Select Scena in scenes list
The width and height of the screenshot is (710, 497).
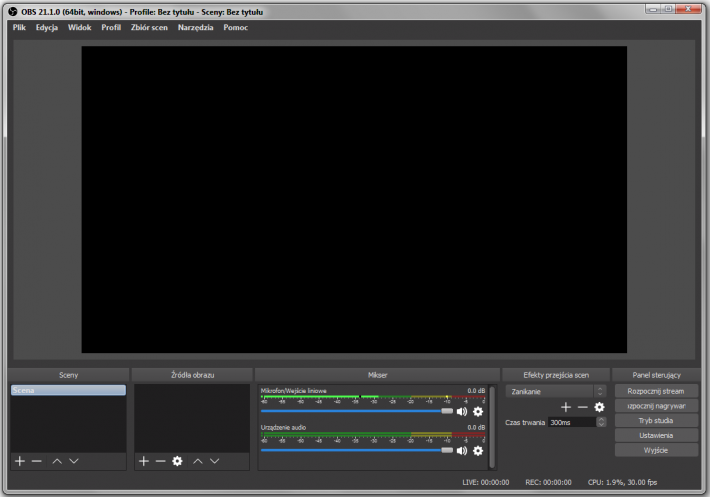tap(68, 390)
